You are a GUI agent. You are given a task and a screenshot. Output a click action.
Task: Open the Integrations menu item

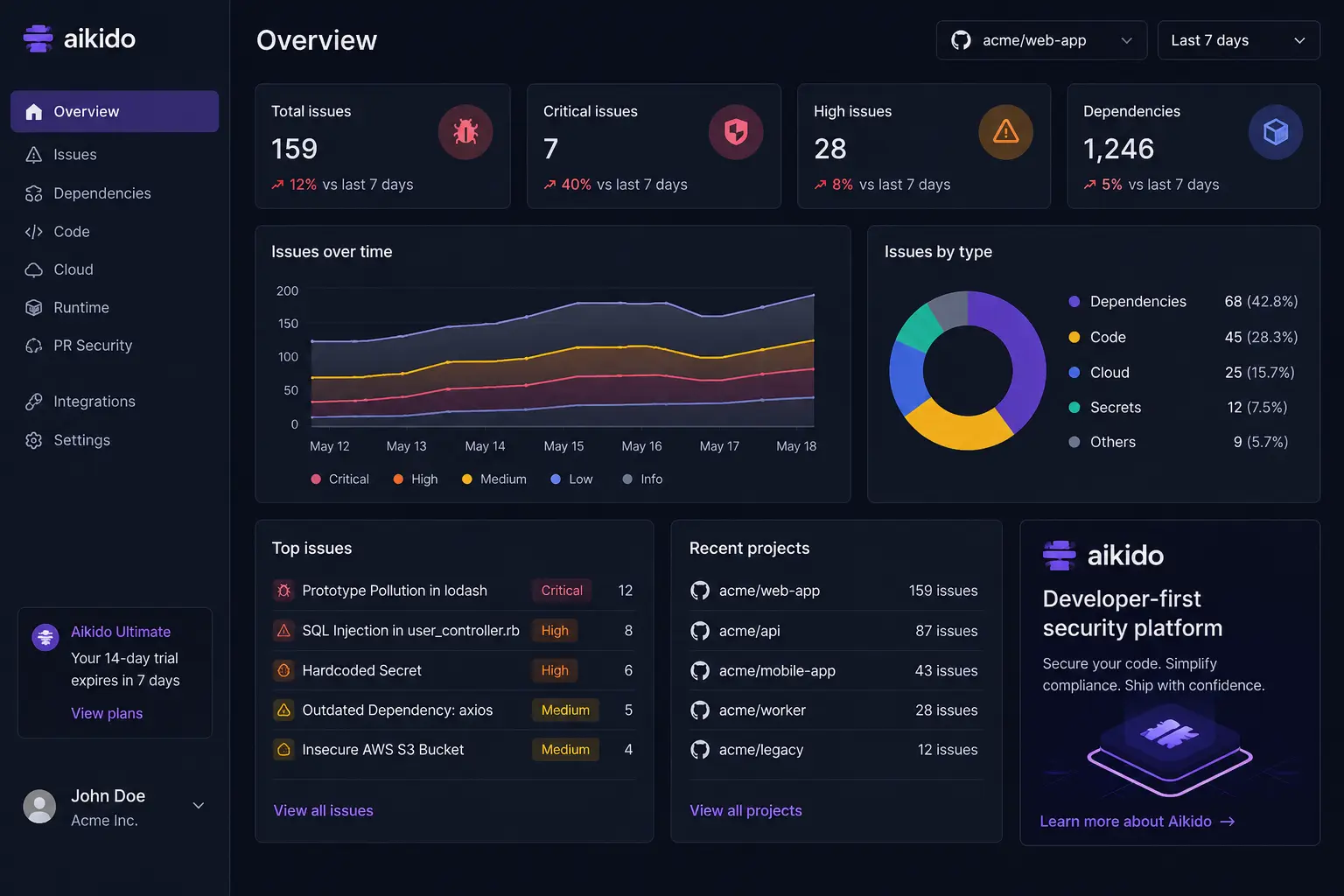115,402
